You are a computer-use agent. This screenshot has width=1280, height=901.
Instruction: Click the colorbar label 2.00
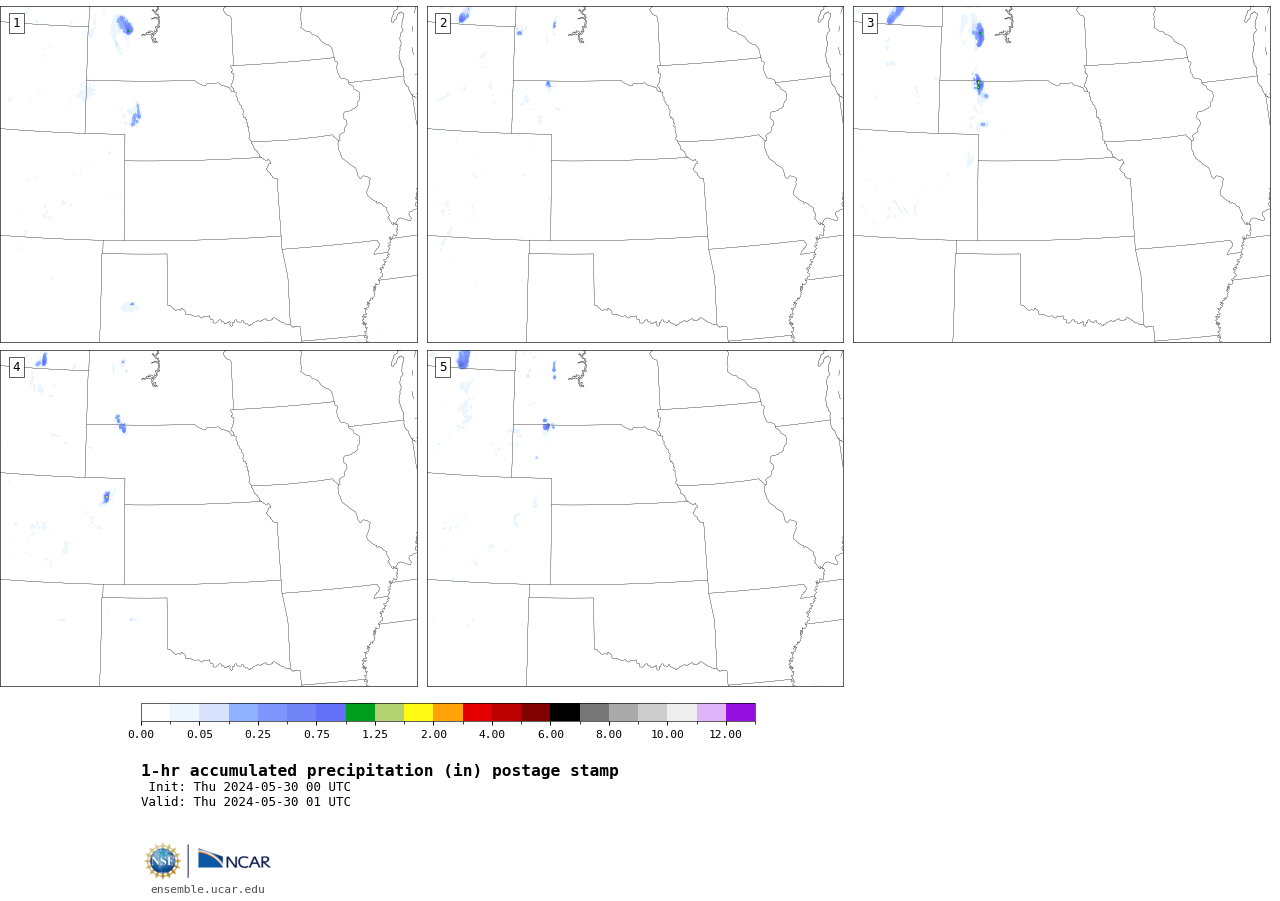coord(434,735)
